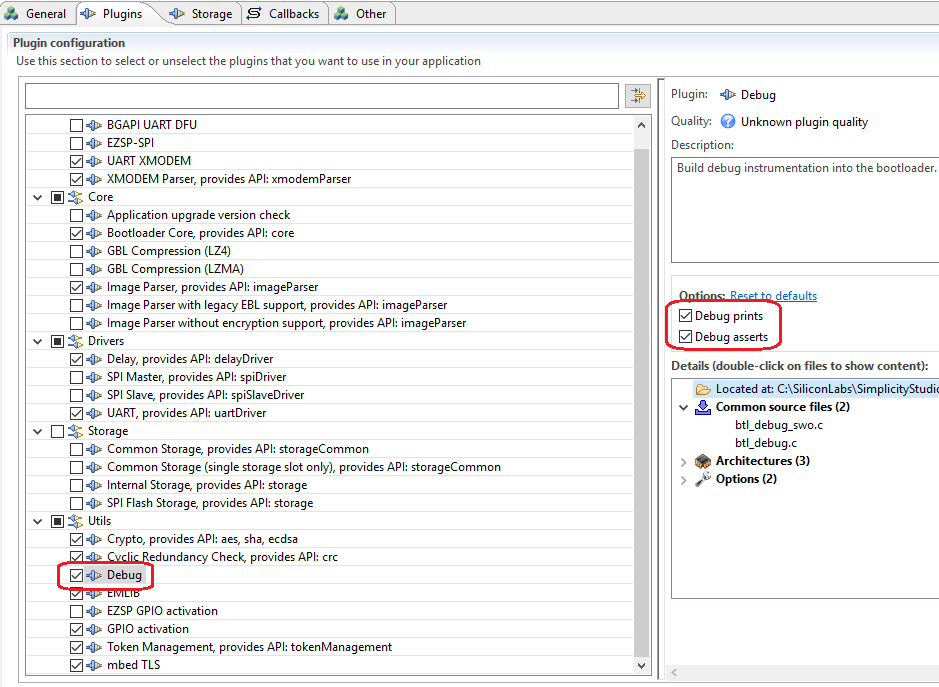Select btl_debug_swo.c source file
Image resolution: width=939 pixels, height=687 pixels.
coord(778,425)
